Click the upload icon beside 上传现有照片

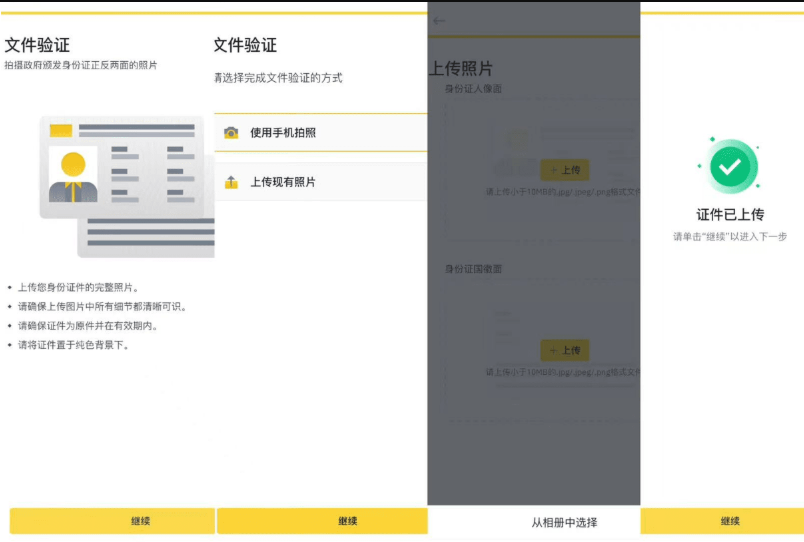231,182
